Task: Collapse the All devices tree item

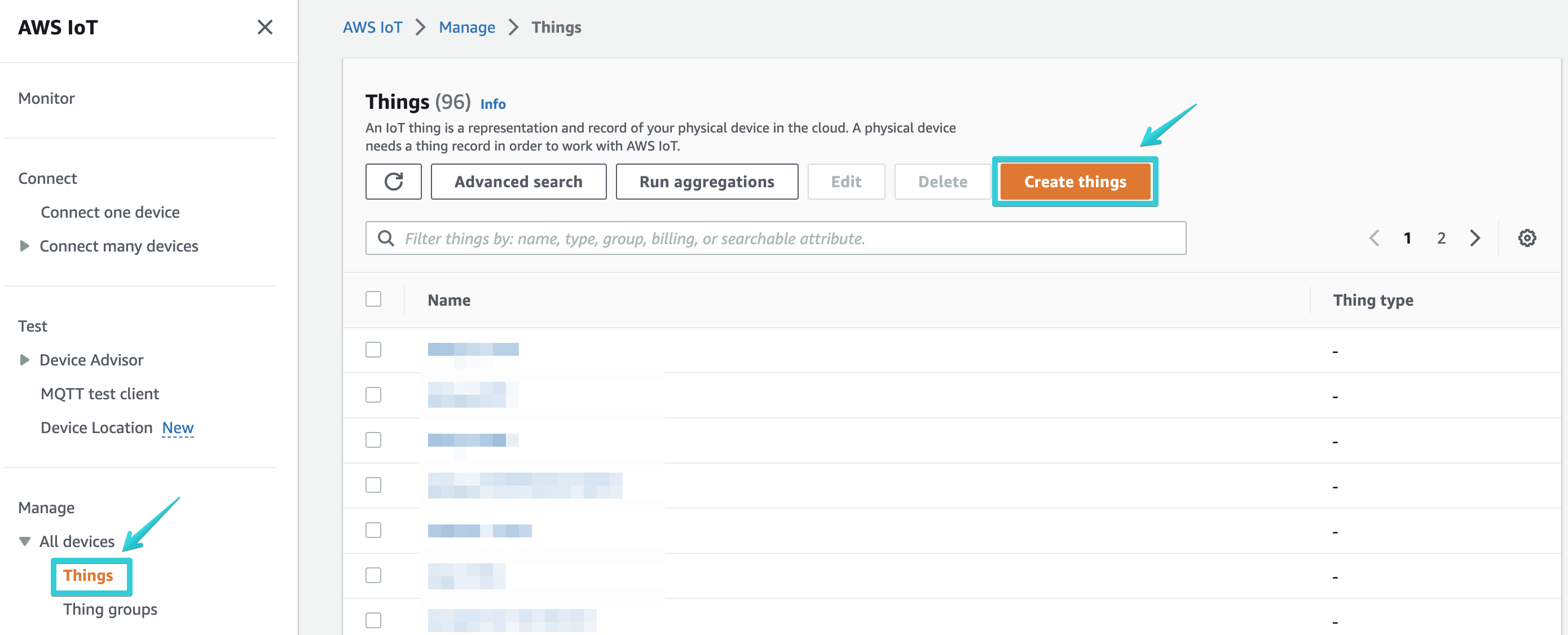Action: coord(24,541)
